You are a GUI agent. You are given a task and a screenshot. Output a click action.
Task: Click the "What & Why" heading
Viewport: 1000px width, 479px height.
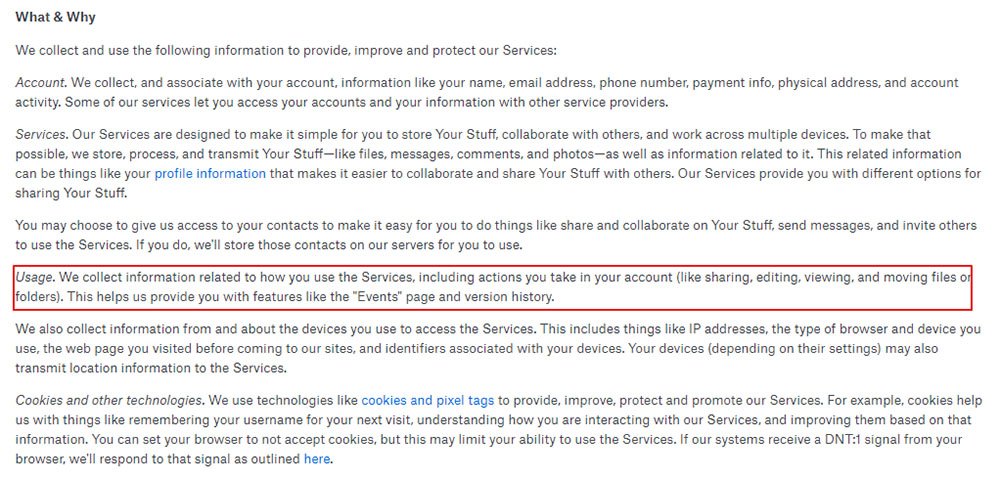tap(55, 17)
